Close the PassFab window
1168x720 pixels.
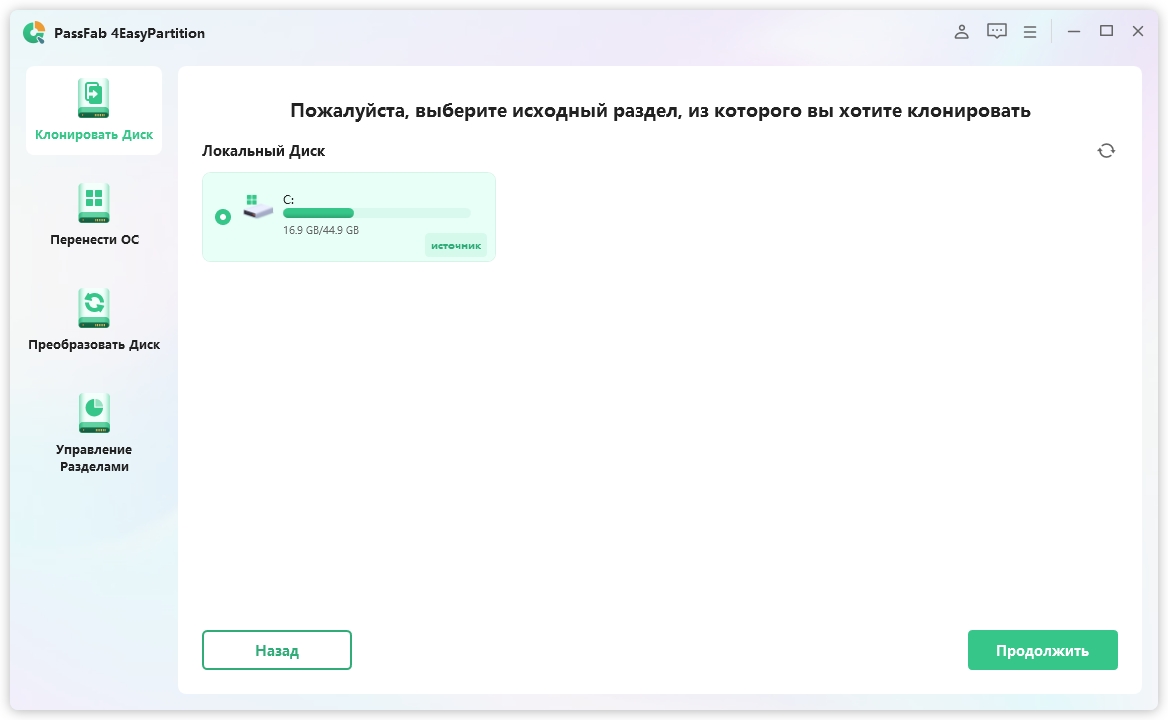tap(1138, 31)
